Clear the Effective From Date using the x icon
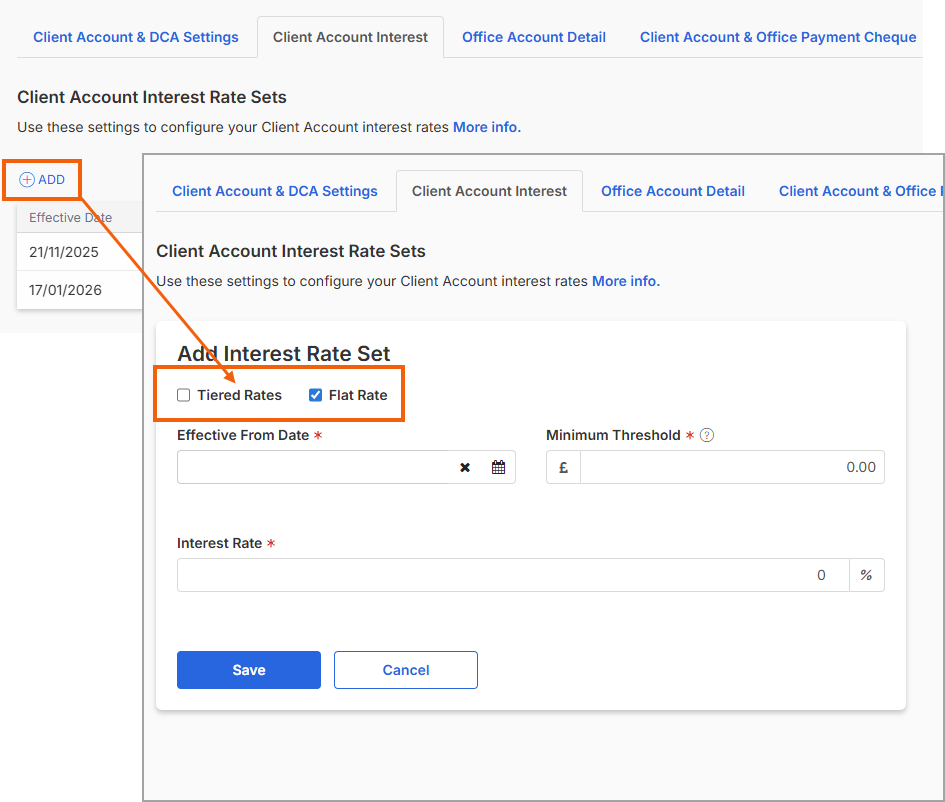 pyautogui.click(x=465, y=467)
